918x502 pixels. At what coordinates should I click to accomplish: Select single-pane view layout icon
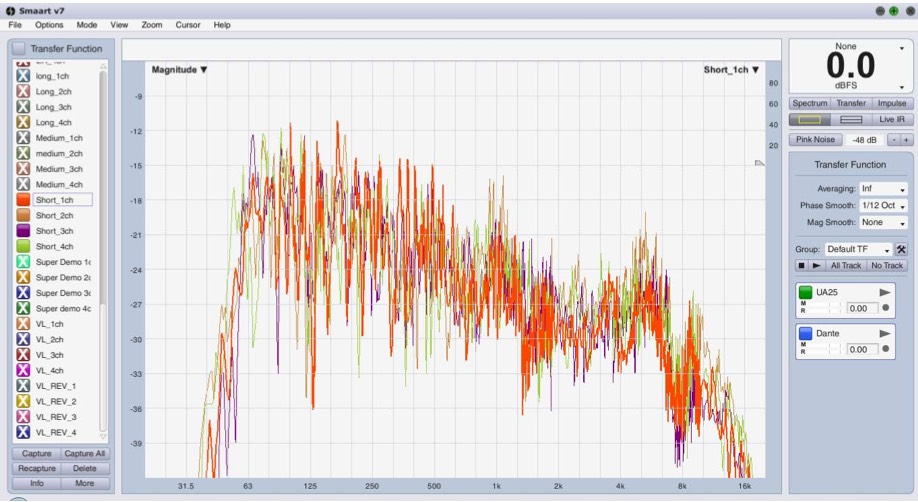(x=810, y=119)
